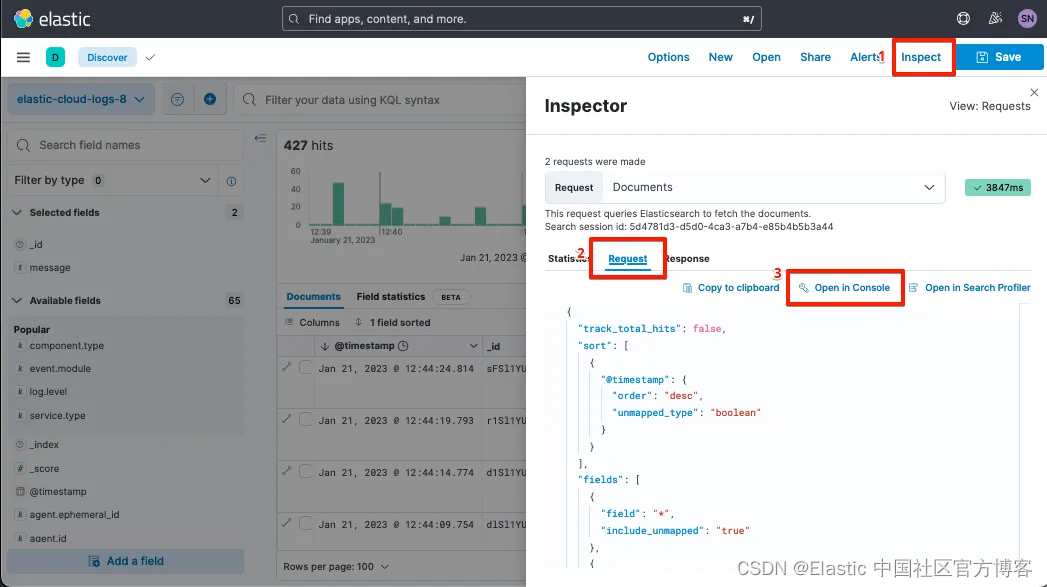This screenshot has width=1047, height=587.
Task: Click the green D space avatar
Action: [x=55, y=57]
